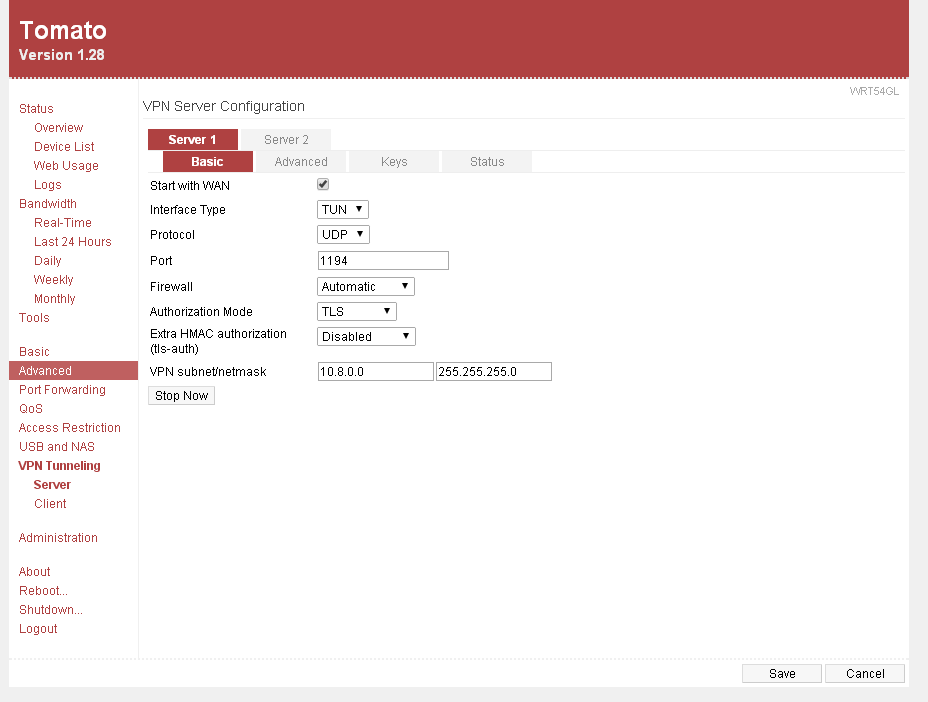Open the Status sidebar section
Image resolution: width=928 pixels, height=702 pixels.
pos(36,109)
